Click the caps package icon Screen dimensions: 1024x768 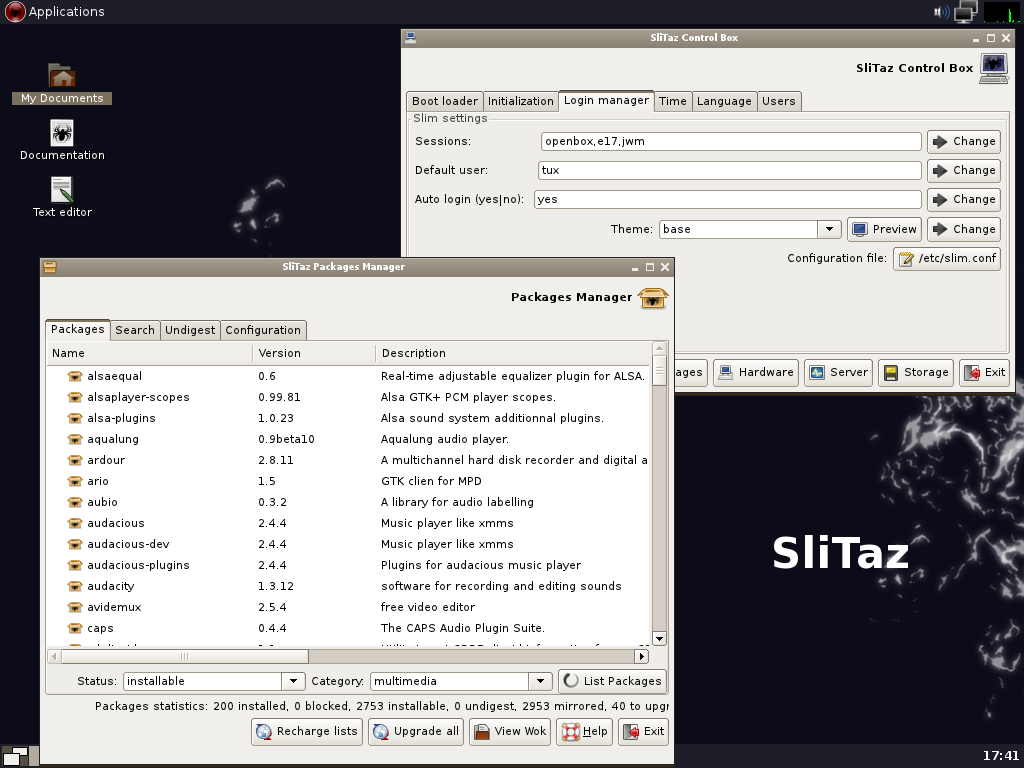pos(75,628)
